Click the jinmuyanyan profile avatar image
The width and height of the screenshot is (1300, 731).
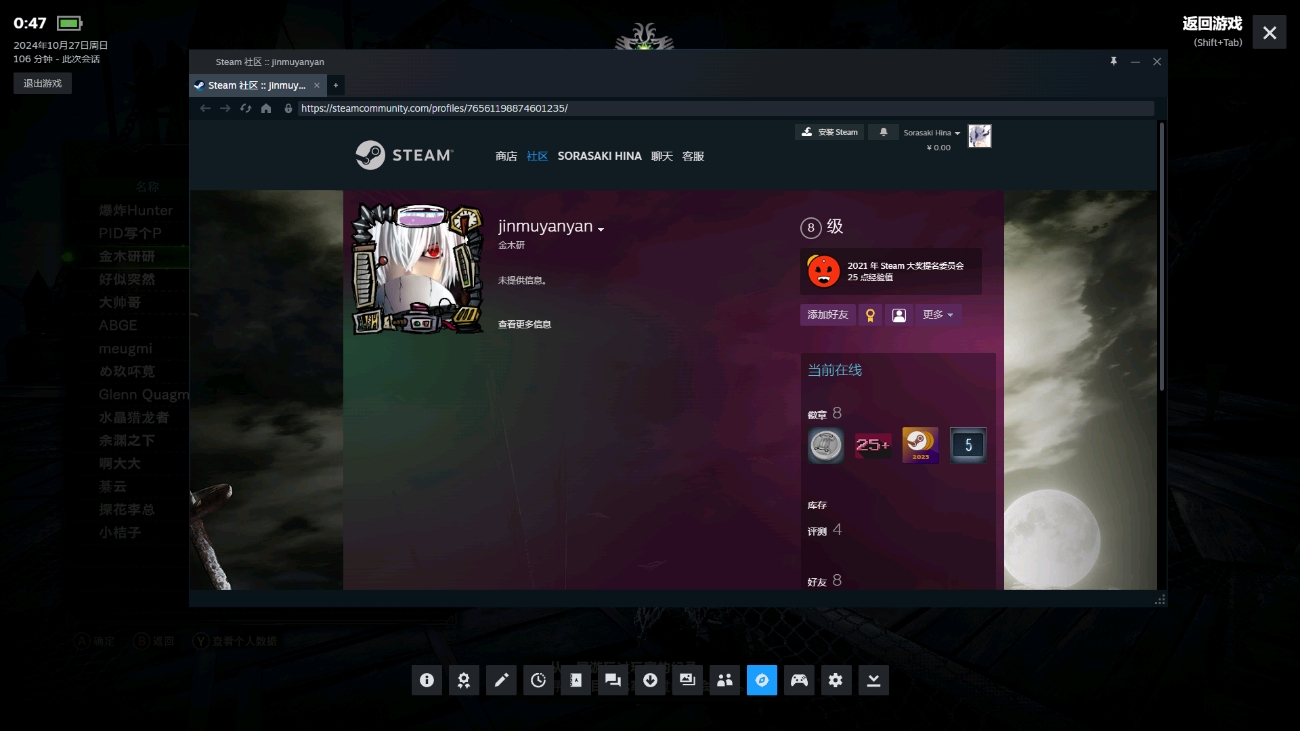pyautogui.click(x=417, y=269)
